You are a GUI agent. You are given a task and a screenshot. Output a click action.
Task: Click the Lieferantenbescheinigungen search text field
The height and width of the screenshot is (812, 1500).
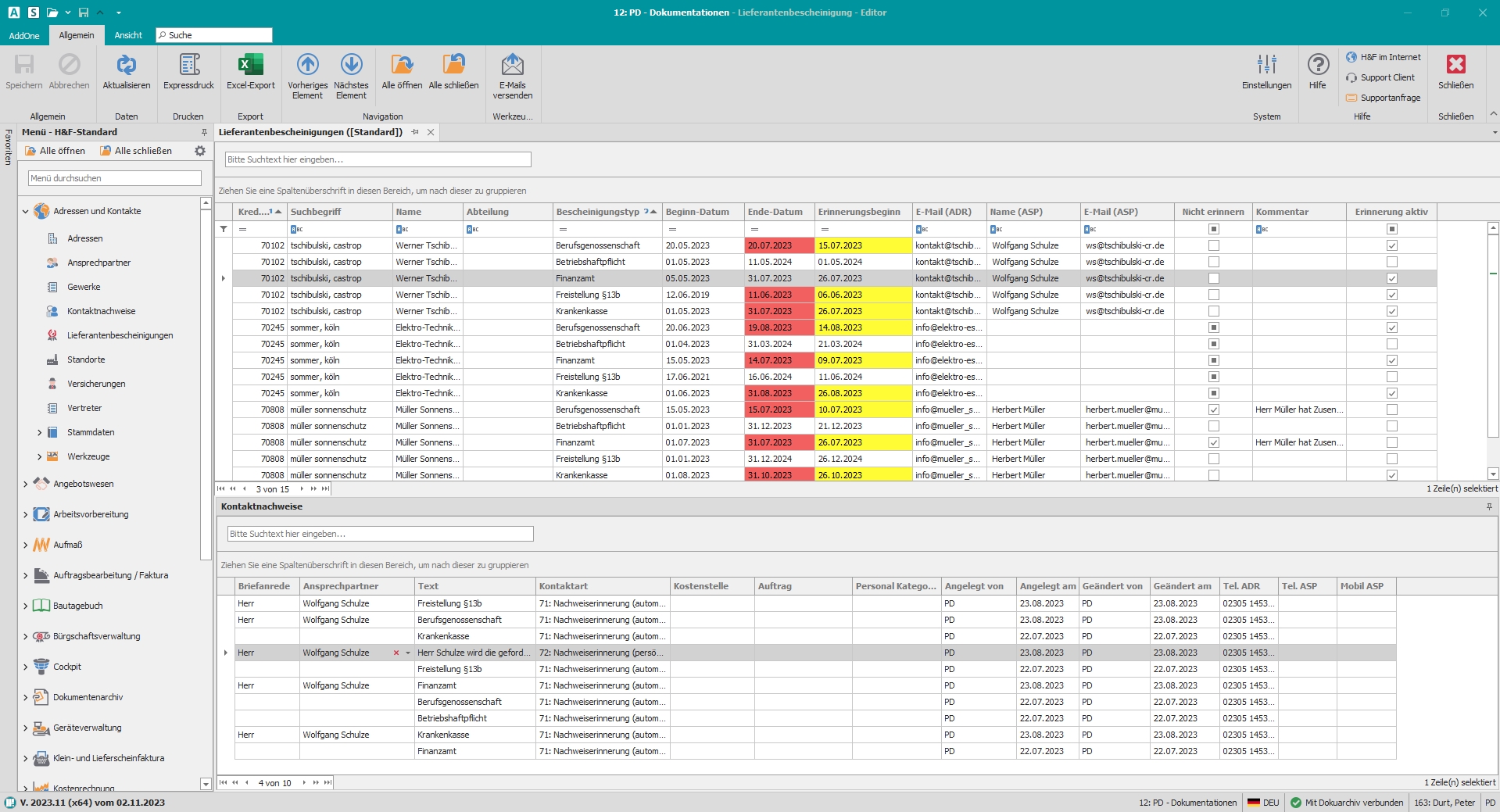(x=378, y=159)
